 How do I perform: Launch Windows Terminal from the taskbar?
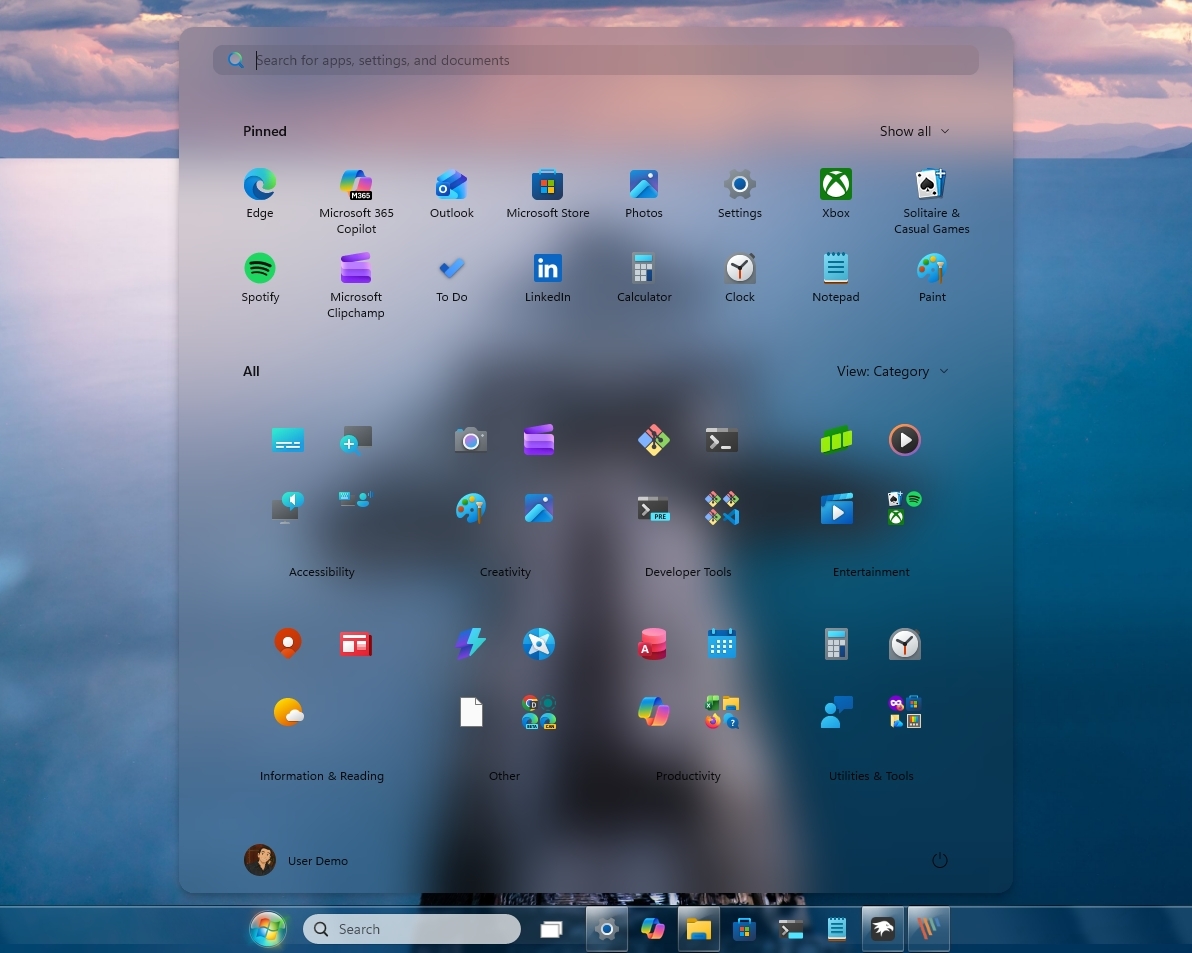pyautogui.click(x=791, y=929)
